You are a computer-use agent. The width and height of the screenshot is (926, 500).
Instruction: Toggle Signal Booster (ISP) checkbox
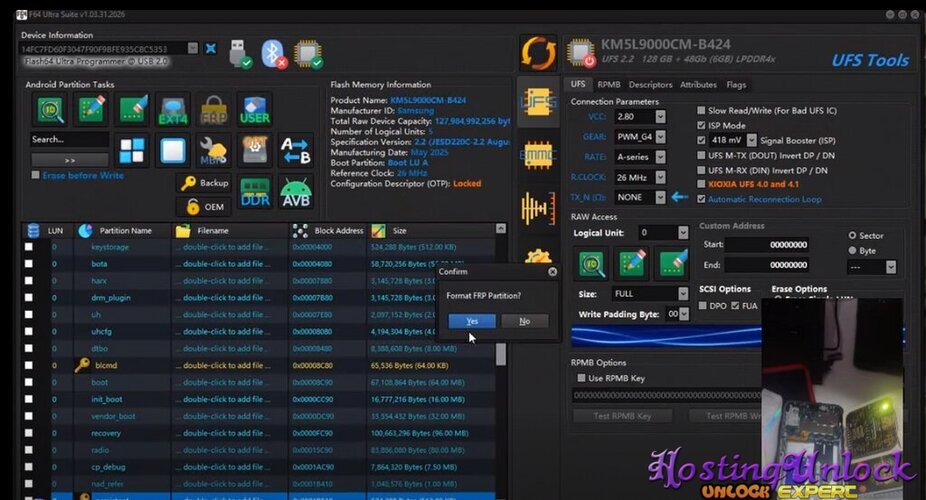tap(701, 140)
